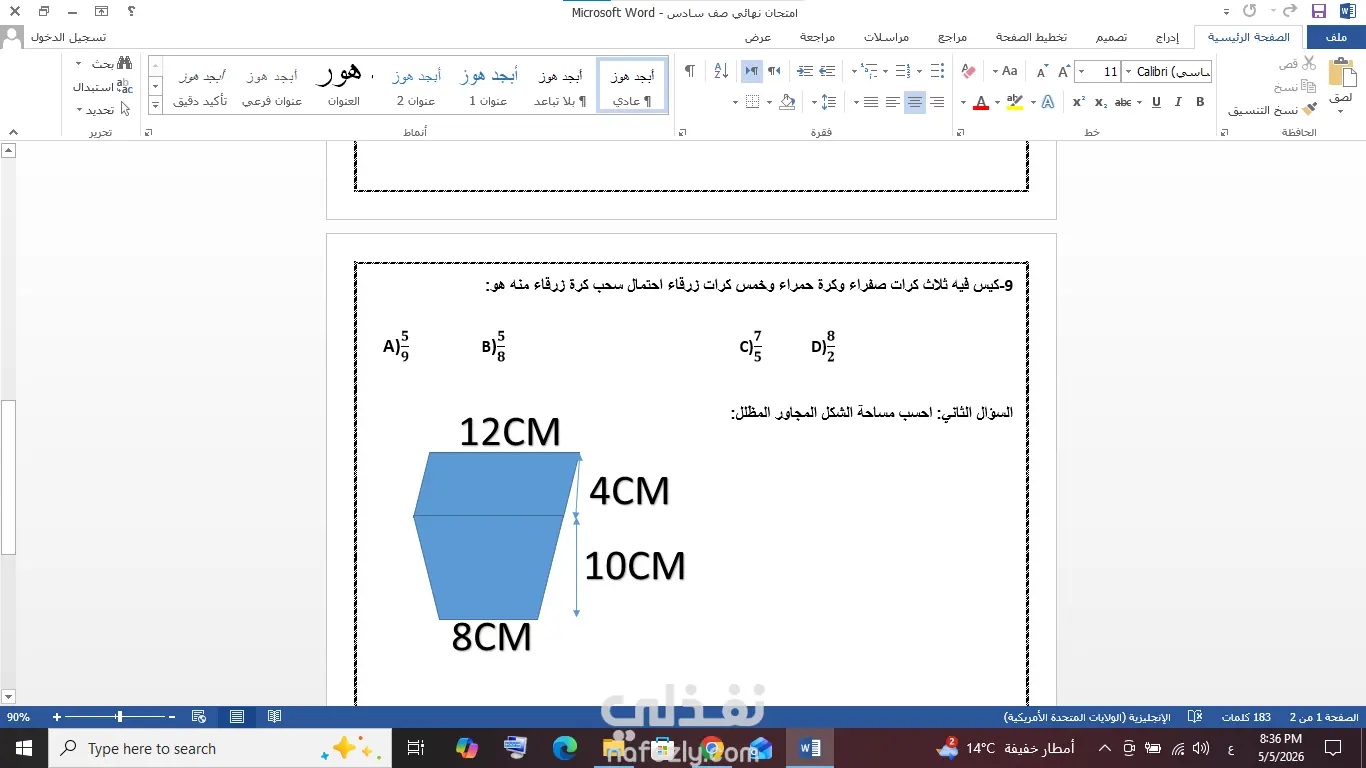The image size is (1366, 768).
Task: Open the Windows Start menu
Action: [23, 749]
